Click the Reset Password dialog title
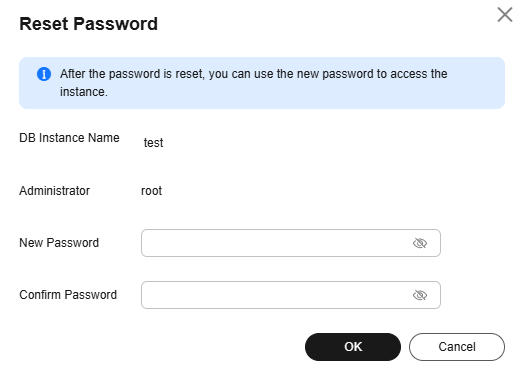530x377 pixels. (x=89, y=24)
